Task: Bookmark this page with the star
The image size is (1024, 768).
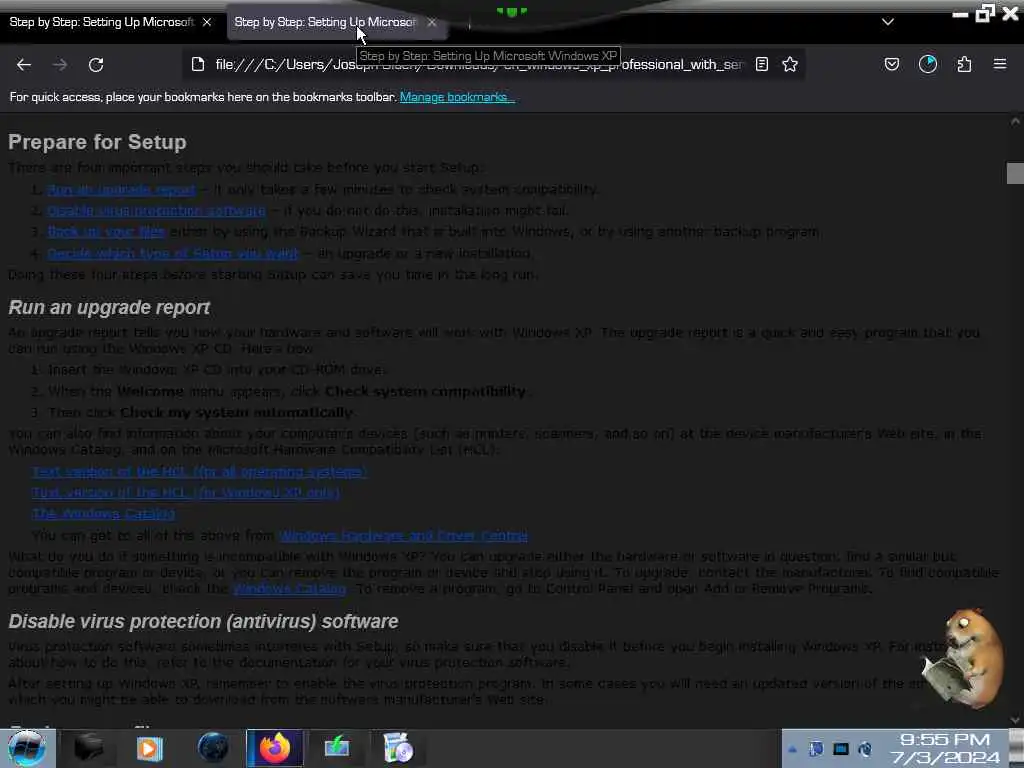Action: [790, 64]
